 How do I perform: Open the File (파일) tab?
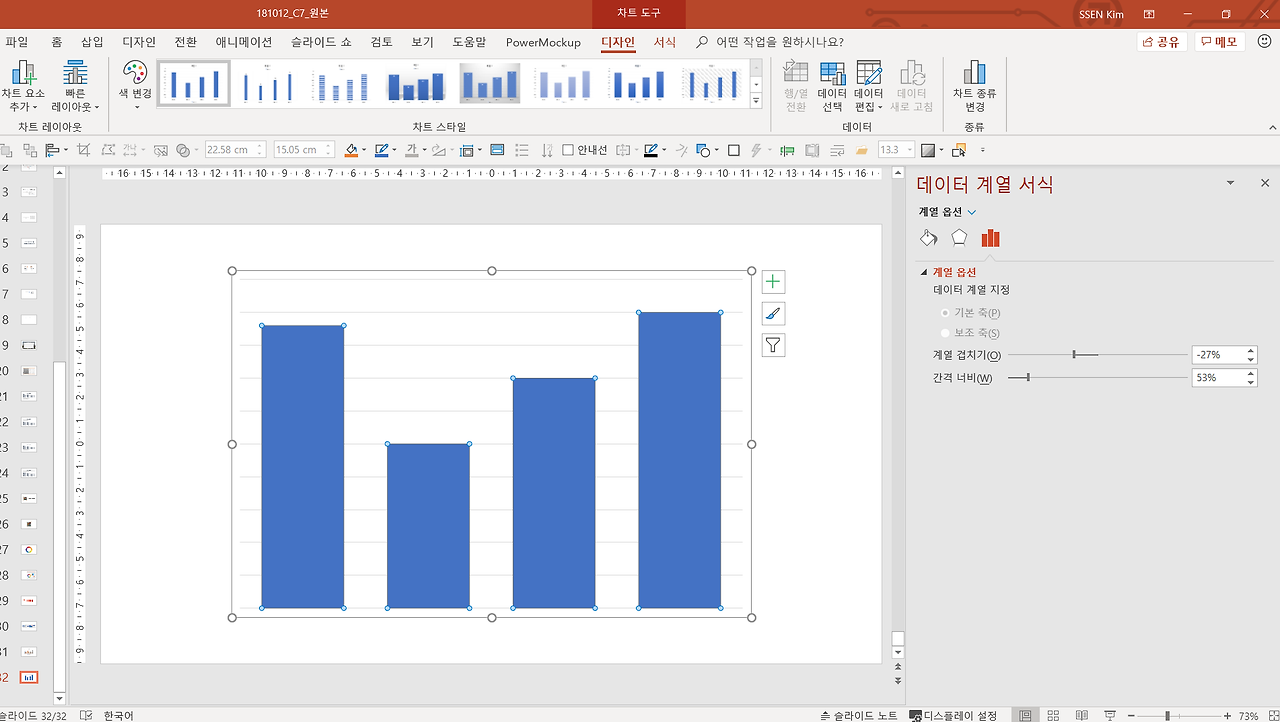(x=17, y=42)
